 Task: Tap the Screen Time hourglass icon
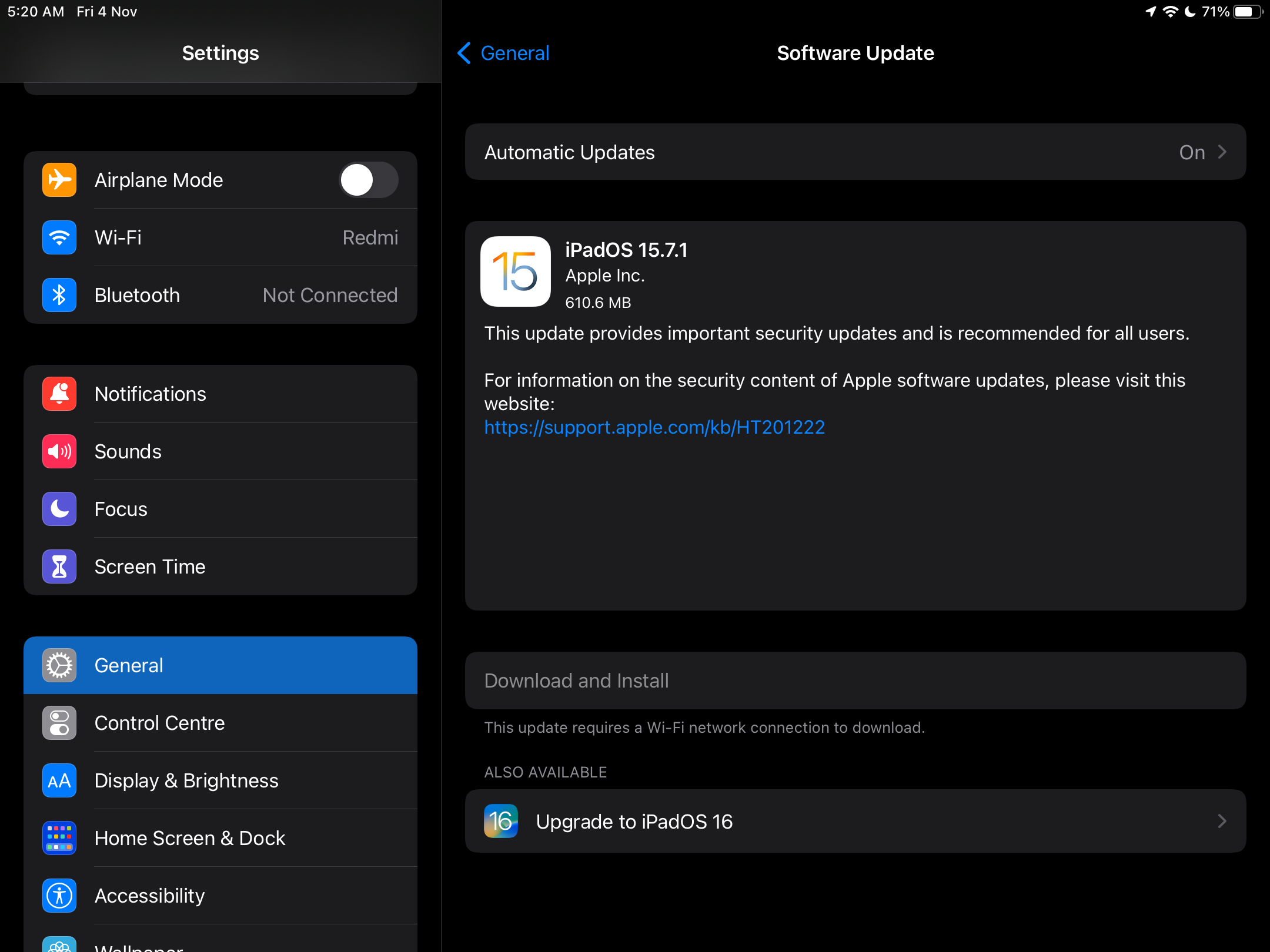tap(59, 566)
